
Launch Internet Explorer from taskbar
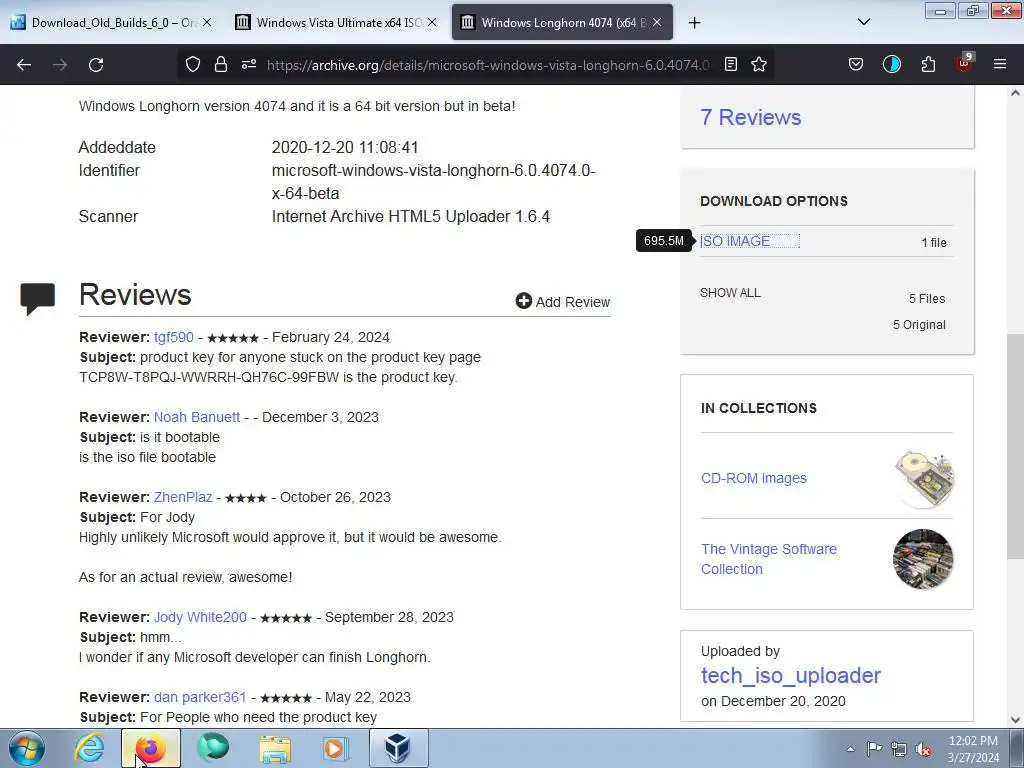(x=89, y=748)
